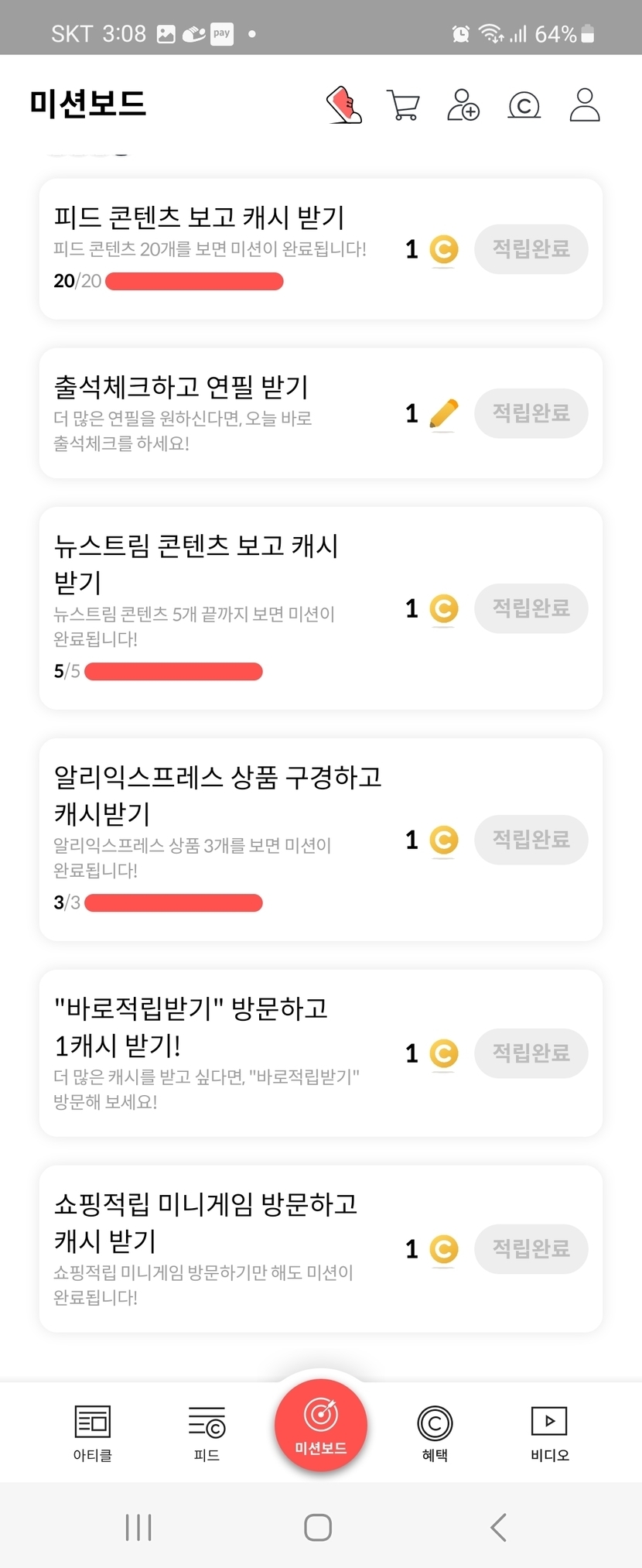The width and height of the screenshot is (642, 1568).
Task: Open the "바로적립받기" 방문하고 1캐시 받기 mission card
Action: (x=217, y=1053)
